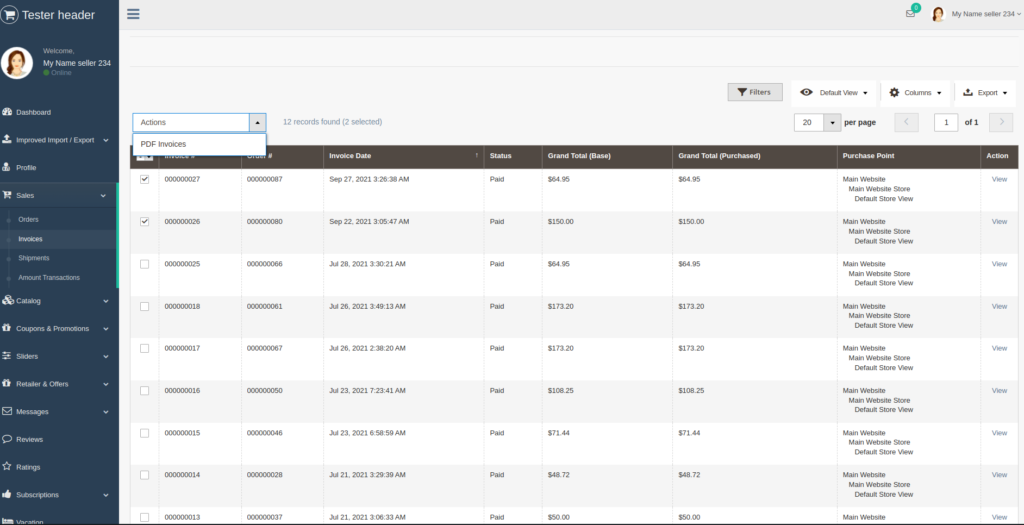Click the Dashboard icon in sidebar

(x=8, y=112)
